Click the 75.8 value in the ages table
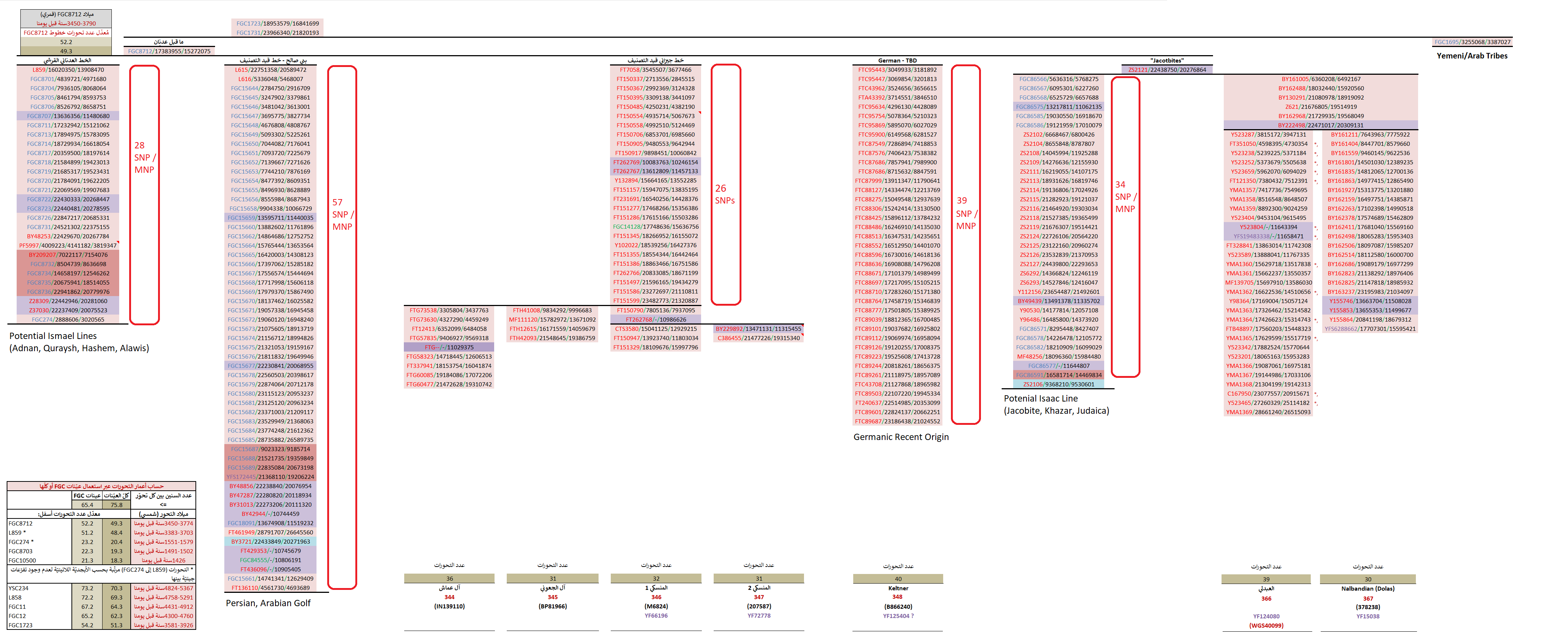The width and height of the screenshot is (1568, 638). coord(116,505)
